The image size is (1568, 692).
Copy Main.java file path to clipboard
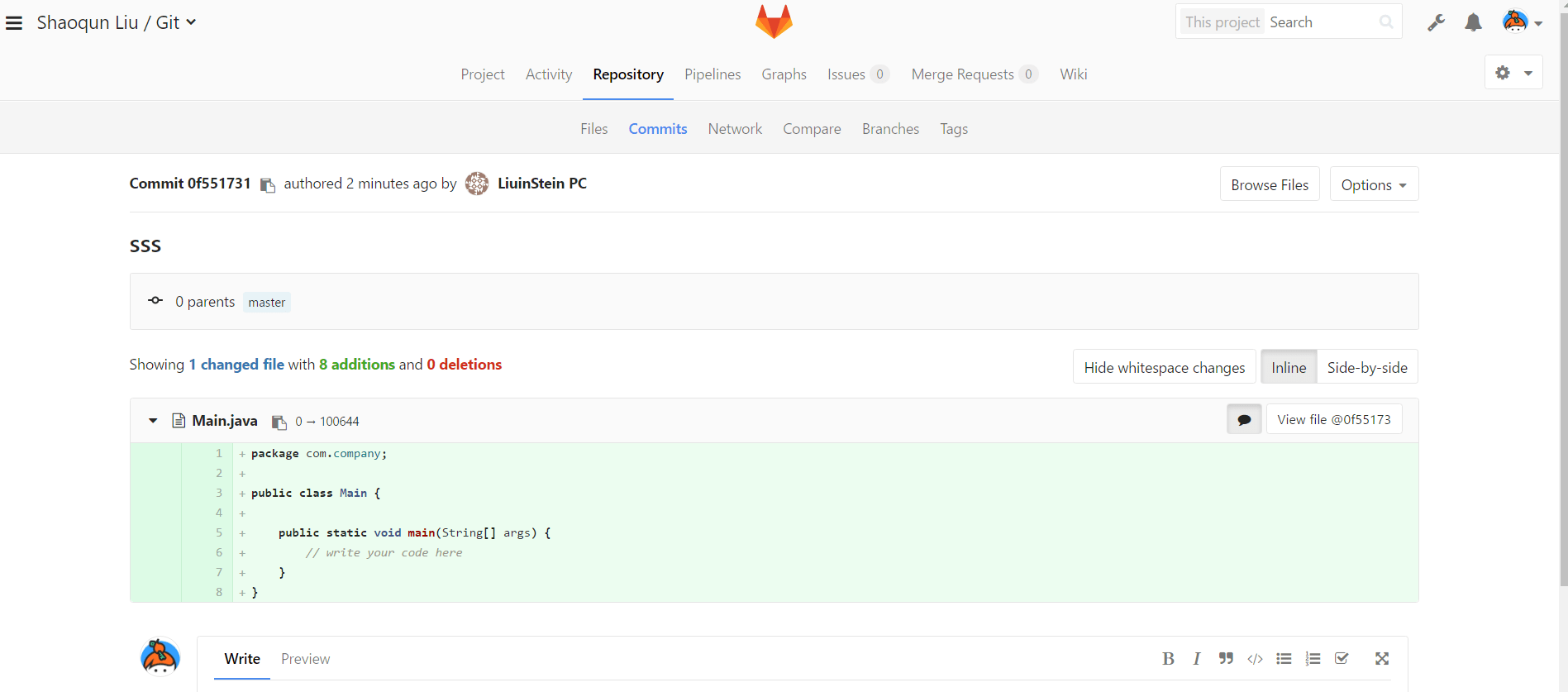click(279, 422)
